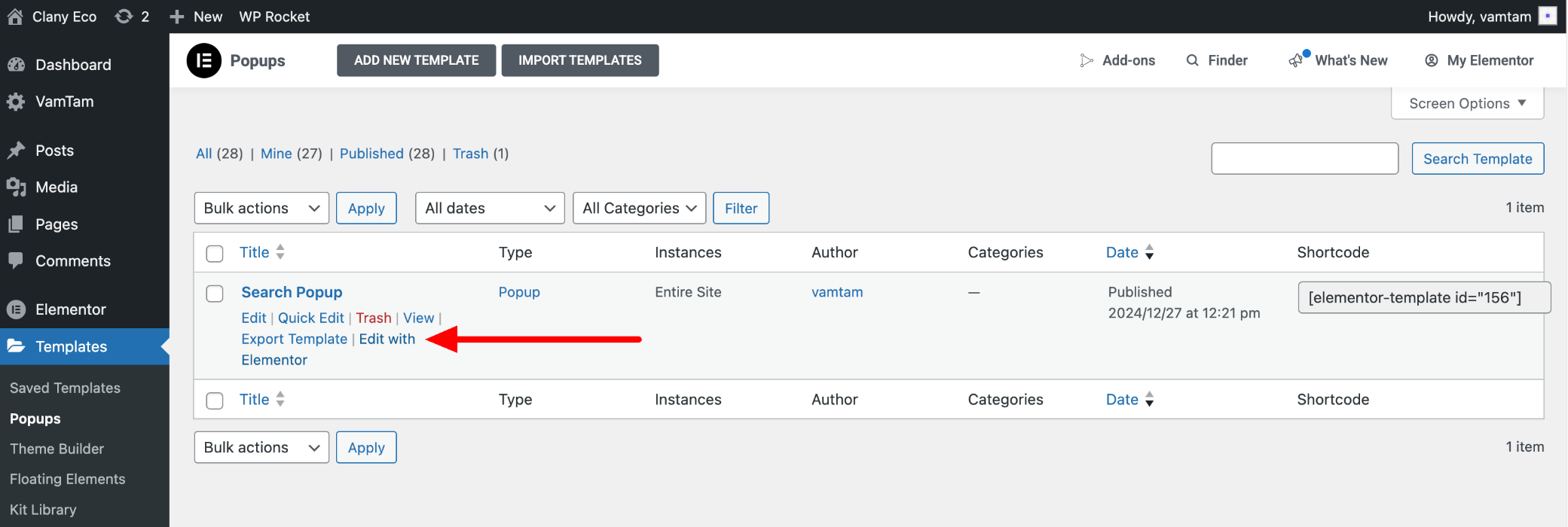Tick the Search Popup row checkbox
The image size is (1568, 527).
click(215, 294)
